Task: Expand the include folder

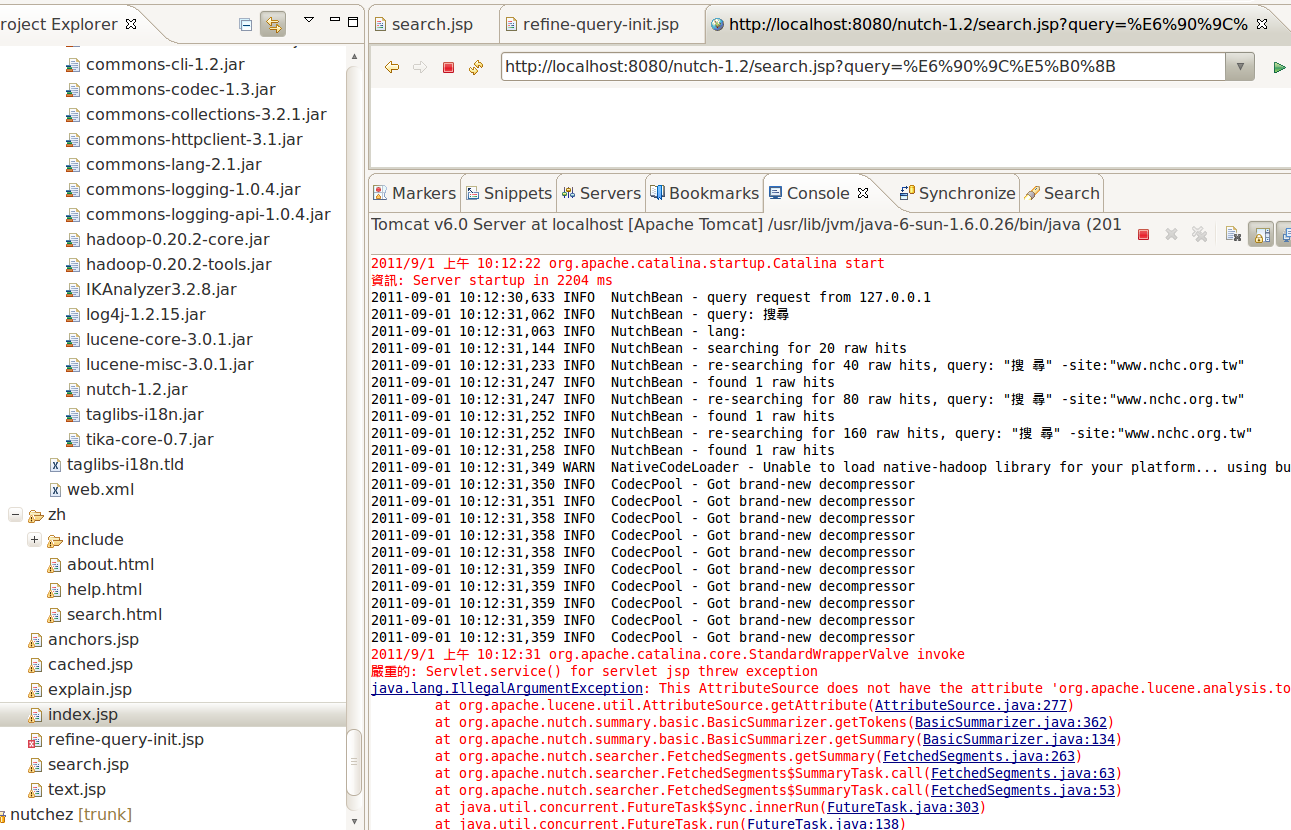Action: [34, 539]
